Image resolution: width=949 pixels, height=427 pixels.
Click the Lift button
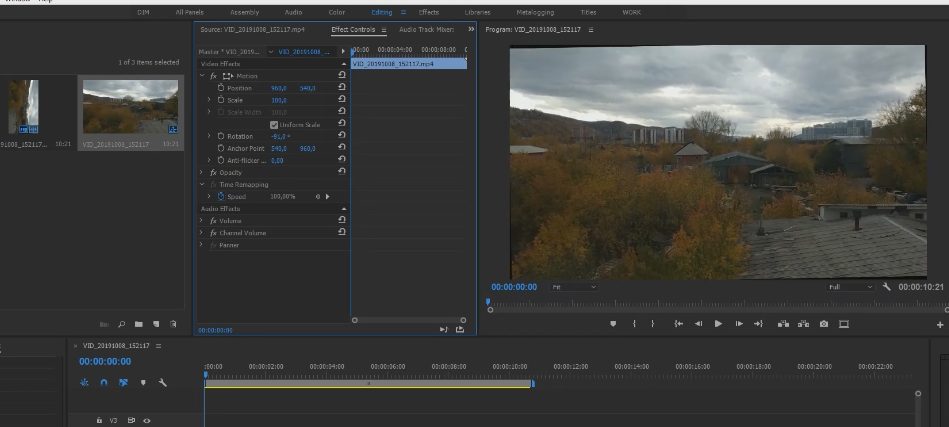point(783,324)
